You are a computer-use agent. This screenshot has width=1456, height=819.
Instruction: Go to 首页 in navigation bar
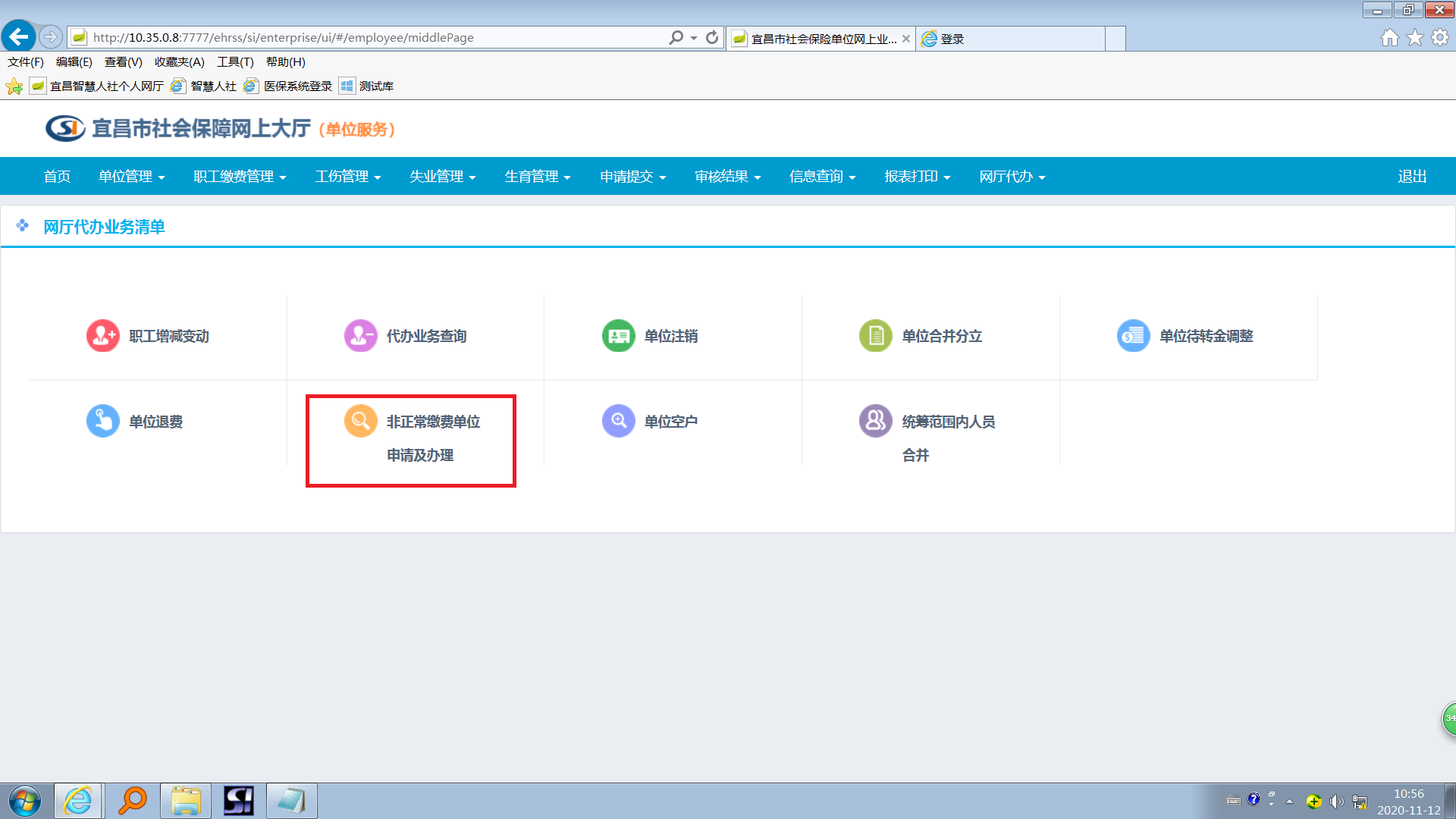point(57,177)
